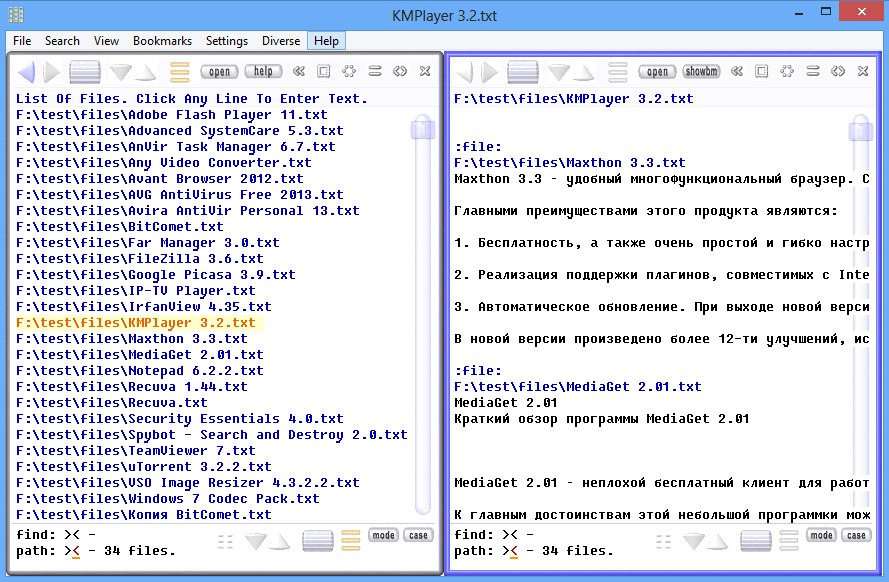Click the orange three-line icon in left toolbar
889x582 pixels.
tap(180, 72)
